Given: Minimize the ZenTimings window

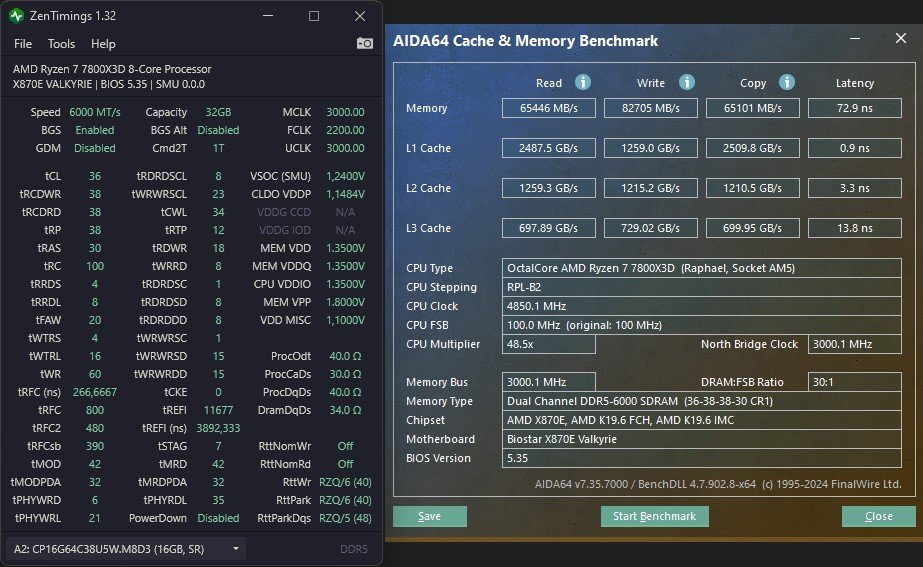Looking at the screenshot, I should [x=268, y=16].
